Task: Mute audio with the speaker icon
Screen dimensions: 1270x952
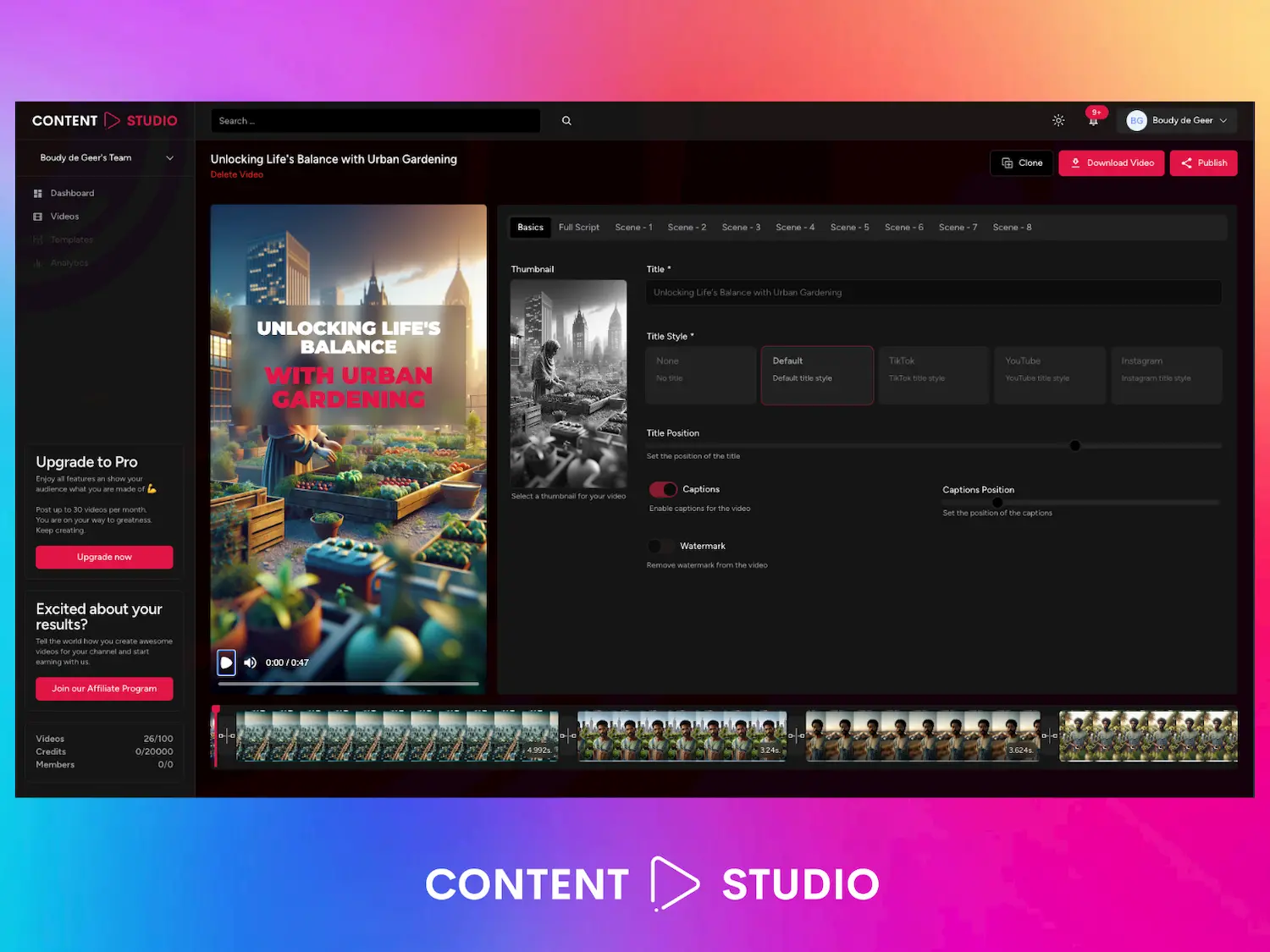Action: [250, 663]
